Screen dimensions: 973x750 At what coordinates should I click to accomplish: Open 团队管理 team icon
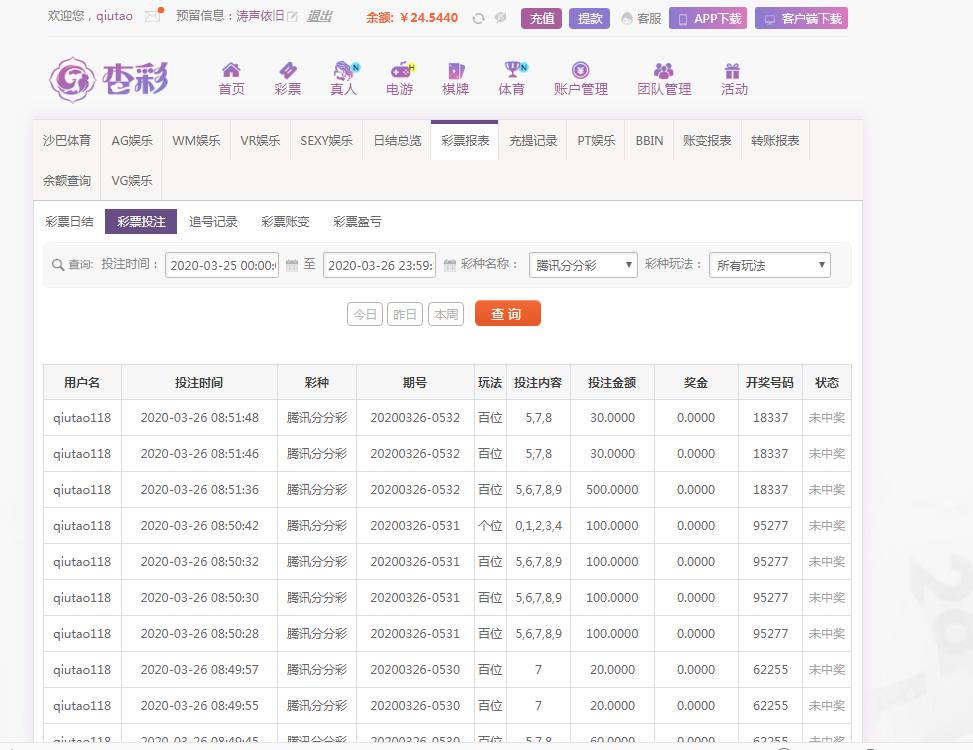[664, 71]
